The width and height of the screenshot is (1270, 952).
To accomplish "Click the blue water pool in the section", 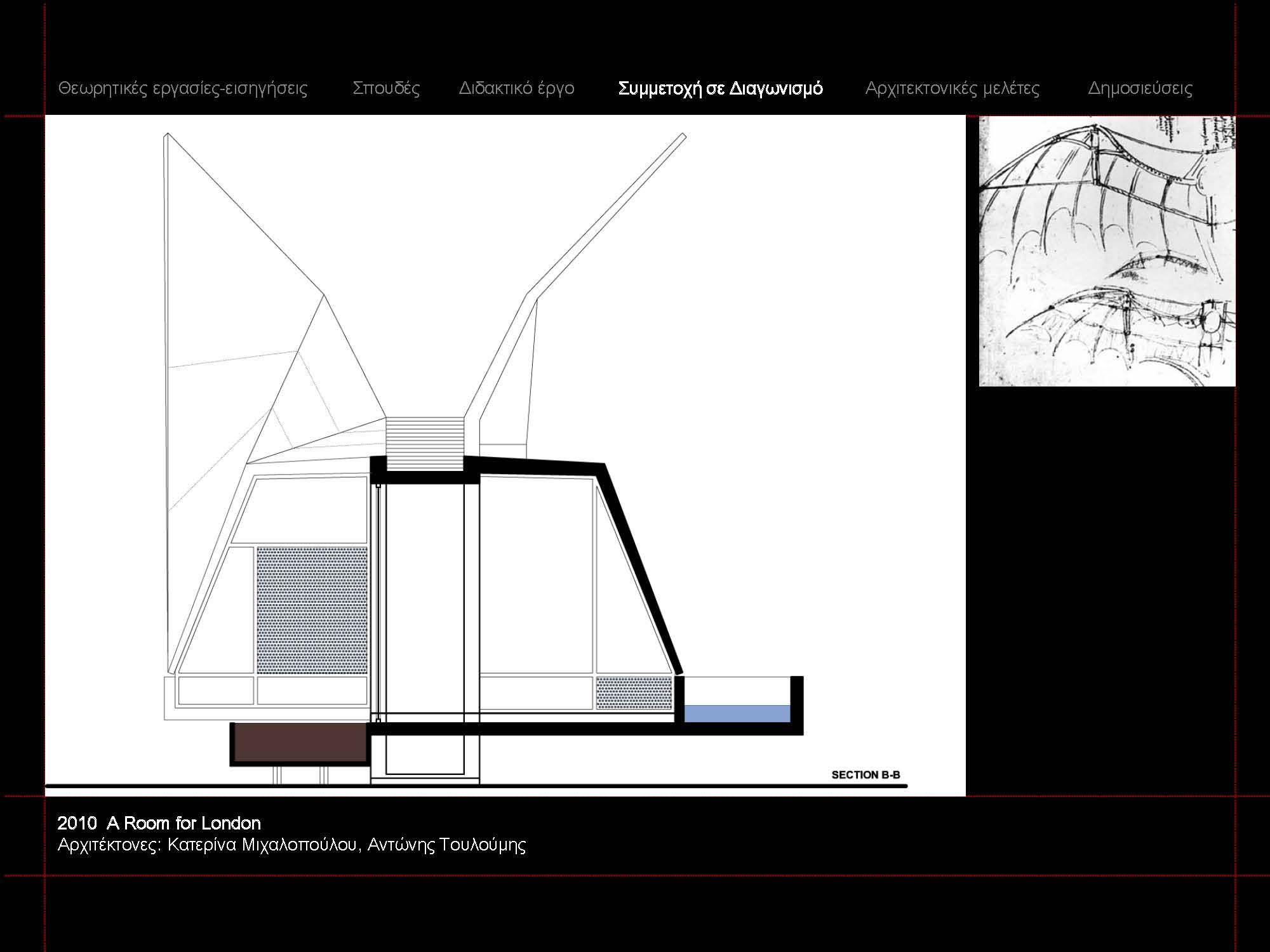I will tap(737, 713).
